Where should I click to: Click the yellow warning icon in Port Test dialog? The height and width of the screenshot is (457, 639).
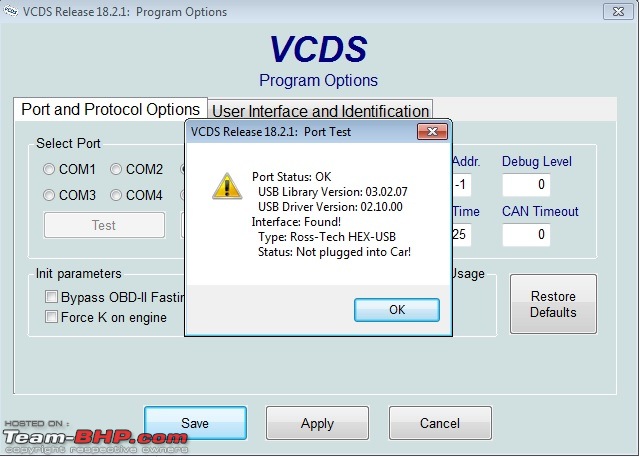point(227,186)
